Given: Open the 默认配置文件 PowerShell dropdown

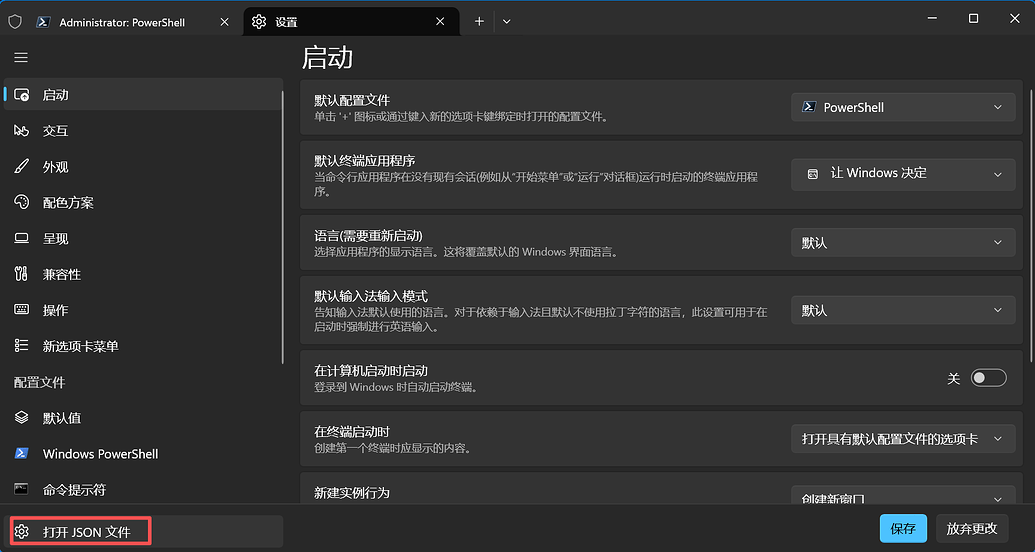Looking at the screenshot, I should [903, 107].
